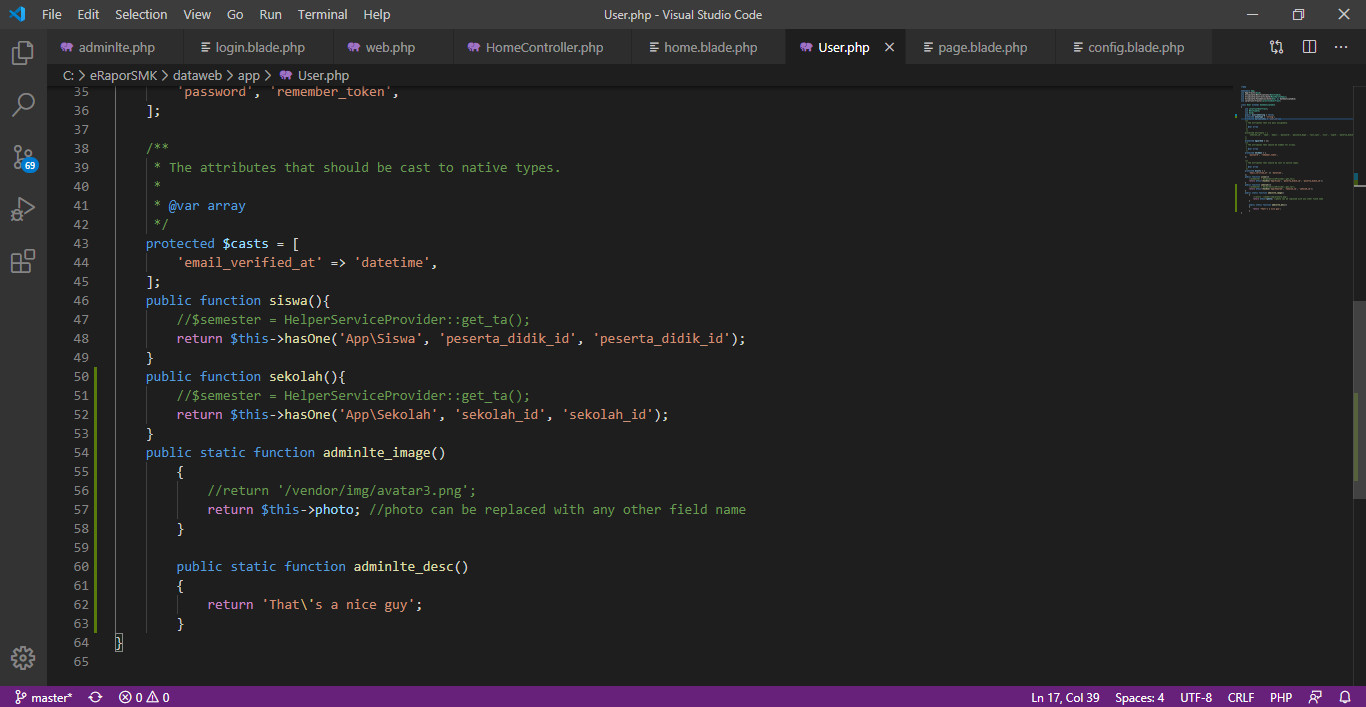Click the master* branch indicator
Viewport: 1366px width, 707px height.
click(43, 698)
